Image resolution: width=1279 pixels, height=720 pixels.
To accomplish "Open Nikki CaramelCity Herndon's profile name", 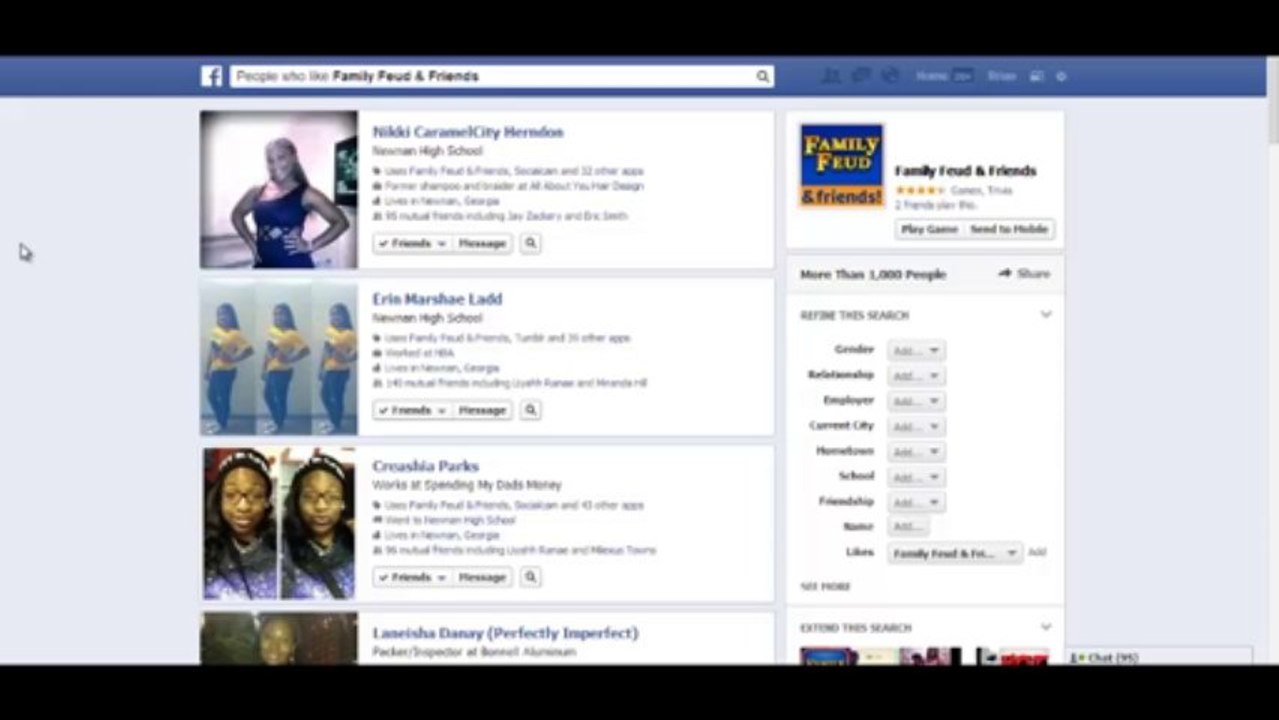I will point(468,132).
